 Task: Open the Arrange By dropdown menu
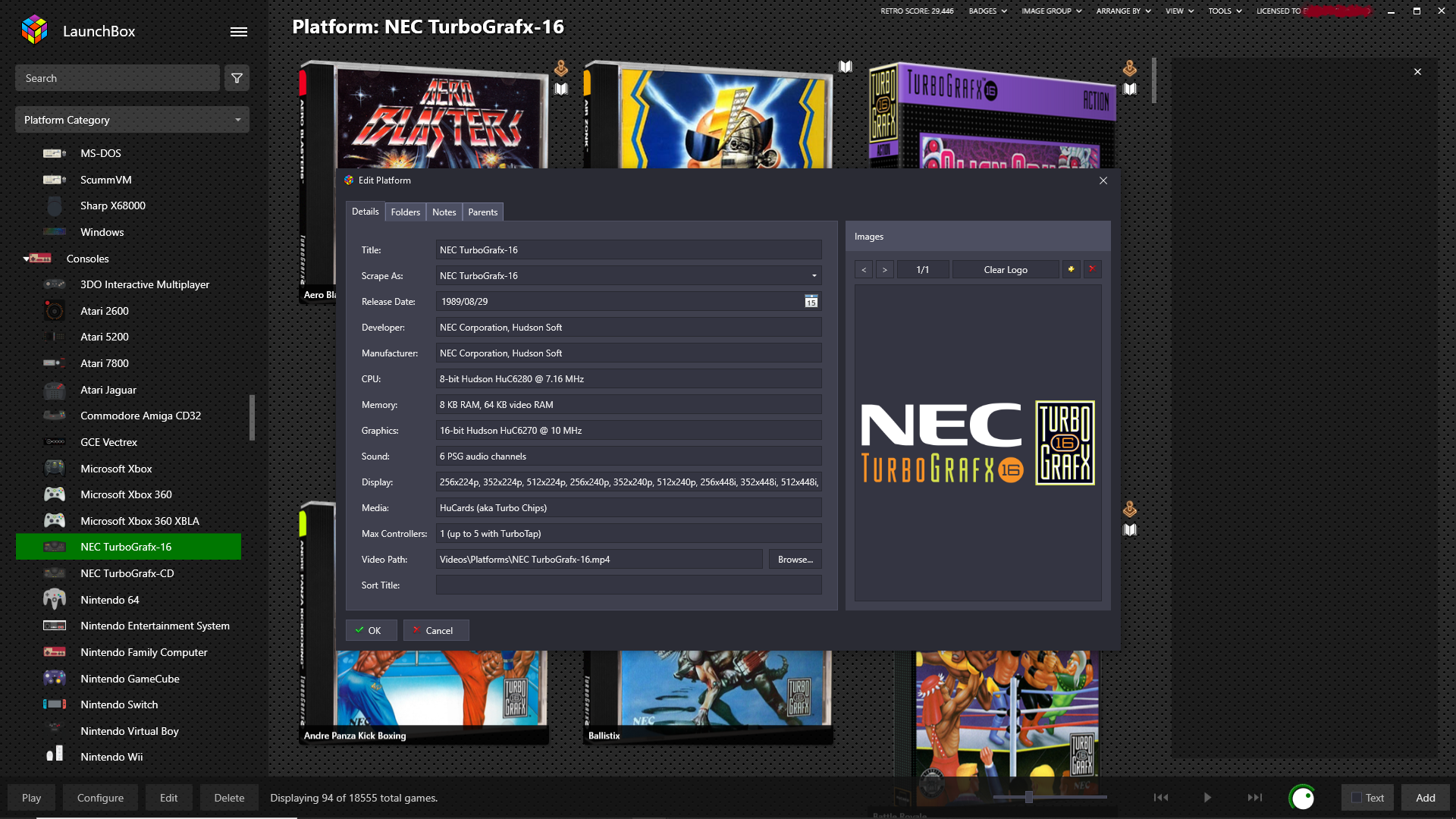point(1123,11)
